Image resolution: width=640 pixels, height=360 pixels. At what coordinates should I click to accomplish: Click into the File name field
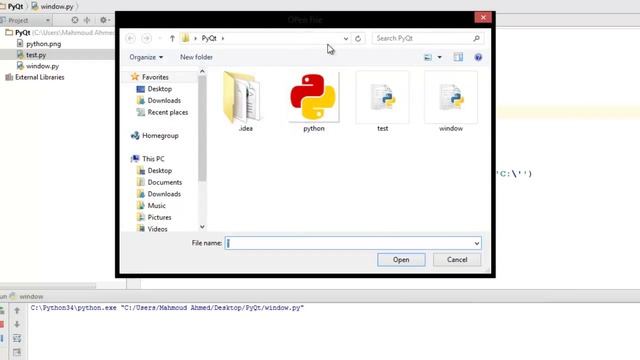pos(353,243)
